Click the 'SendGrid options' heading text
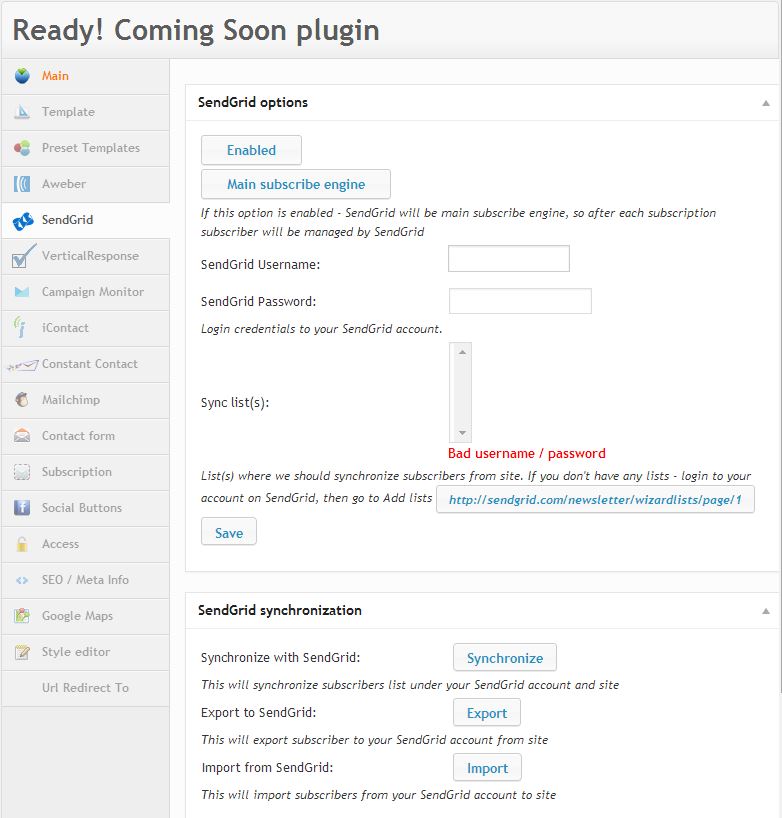The width and height of the screenshot is (782, 818). [x=252, y=102]
